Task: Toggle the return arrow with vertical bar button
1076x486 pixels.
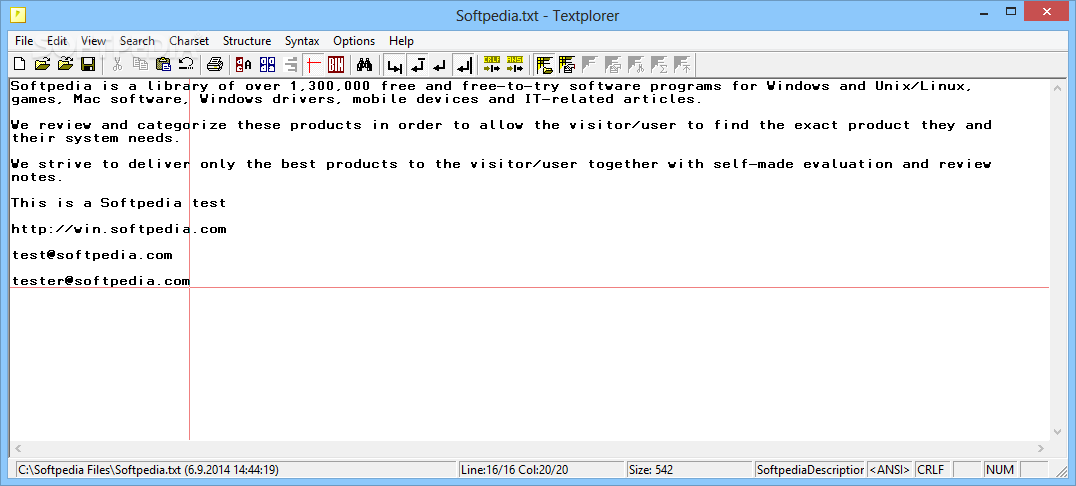Action: tap(464, 65)
